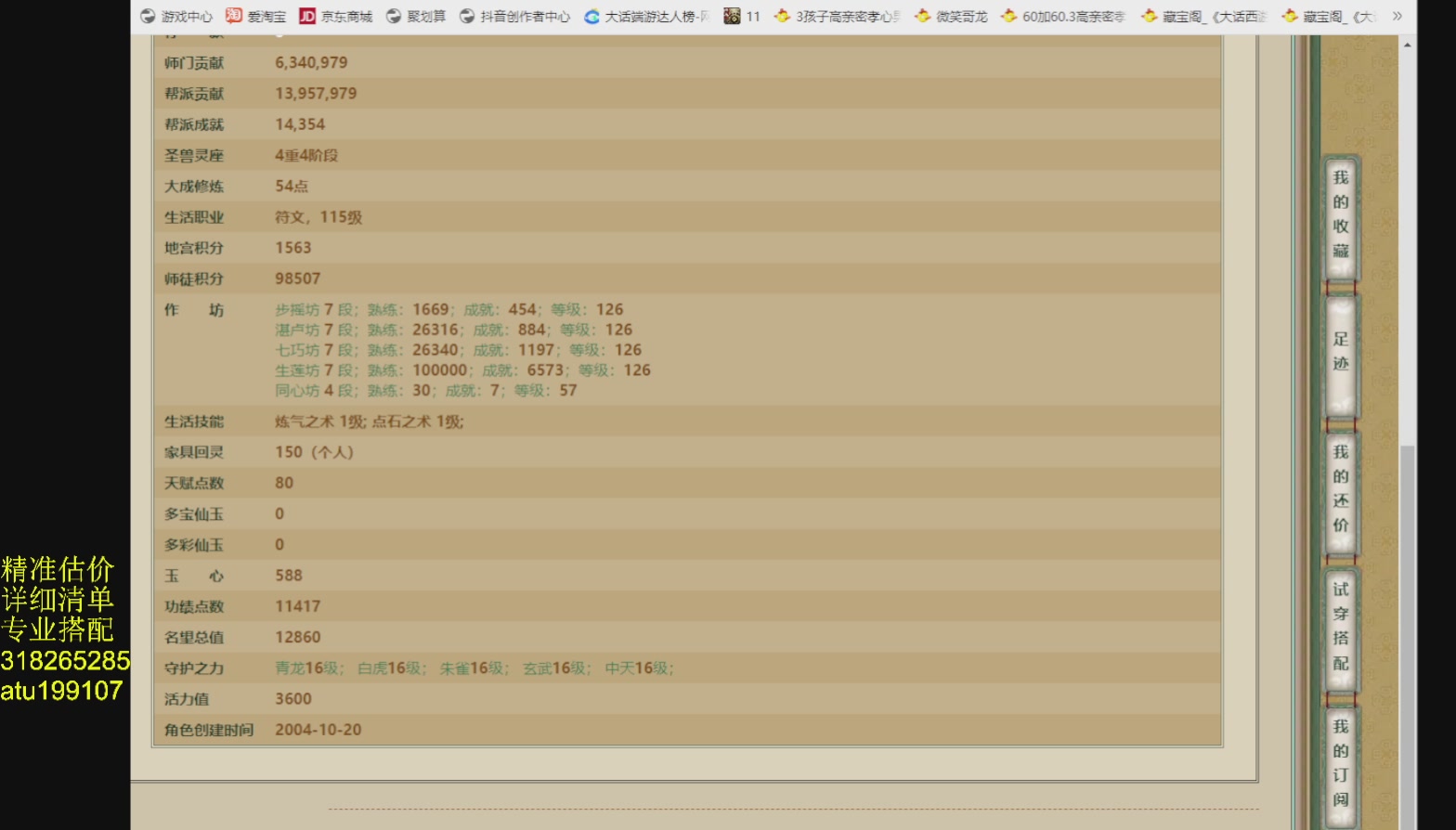Expand the hidden bookmarks overflow chevron
This screenshot has width=1456, height=830.
tap(1397, 16)
